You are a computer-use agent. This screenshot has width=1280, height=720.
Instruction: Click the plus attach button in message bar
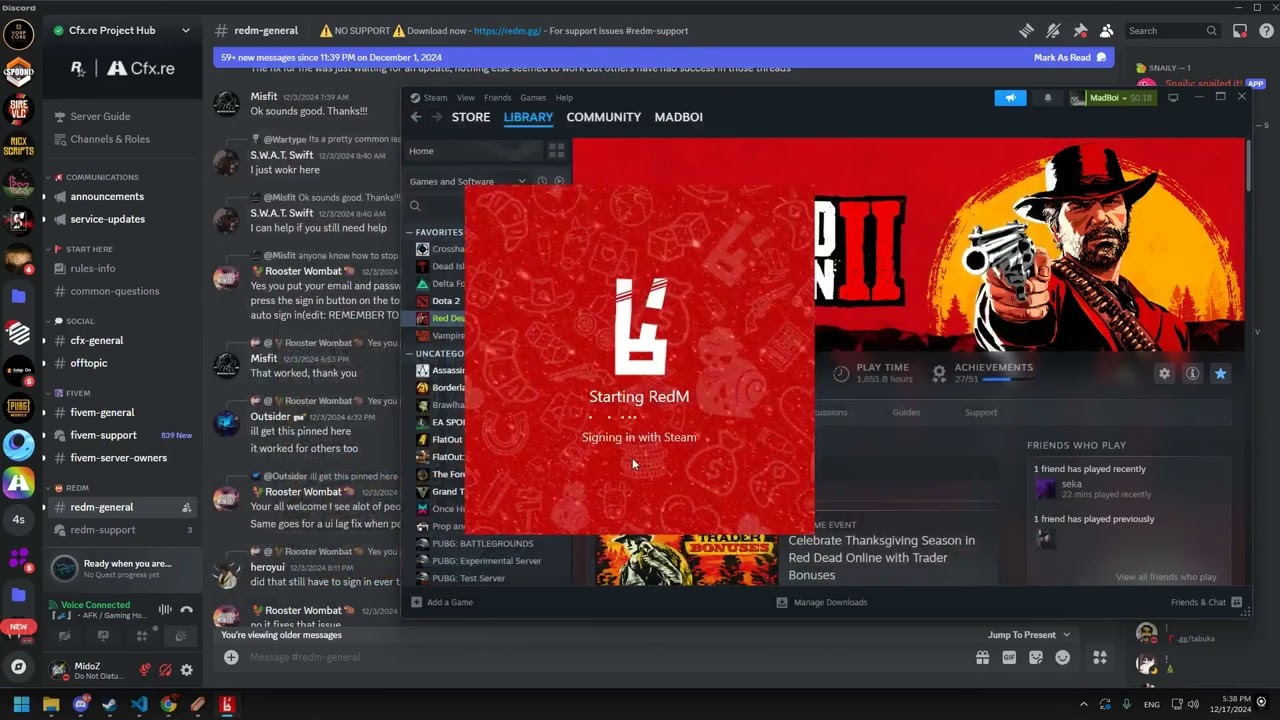tap(231, 657)
